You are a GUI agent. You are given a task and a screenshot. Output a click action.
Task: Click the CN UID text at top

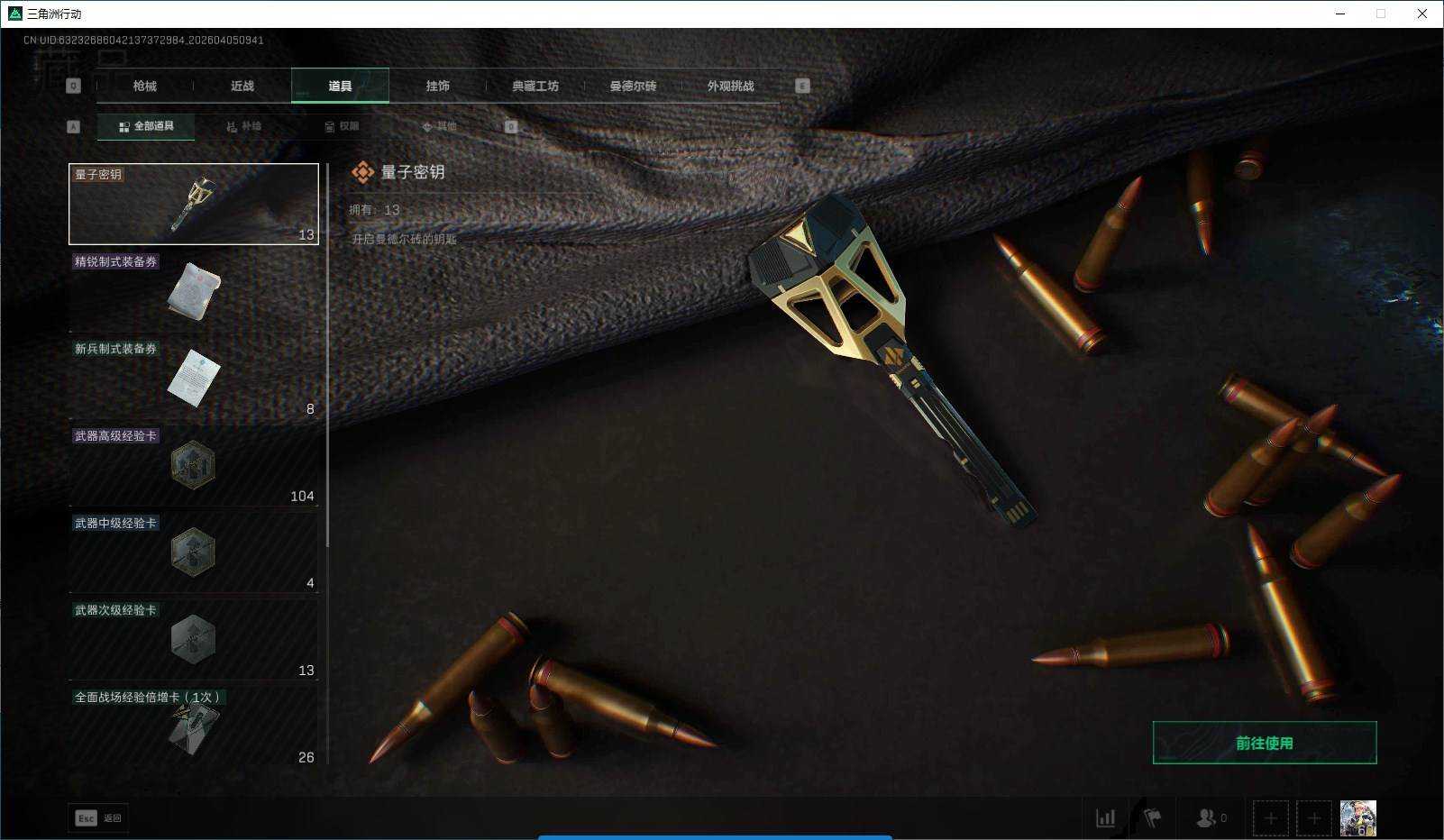pos(143,41)
